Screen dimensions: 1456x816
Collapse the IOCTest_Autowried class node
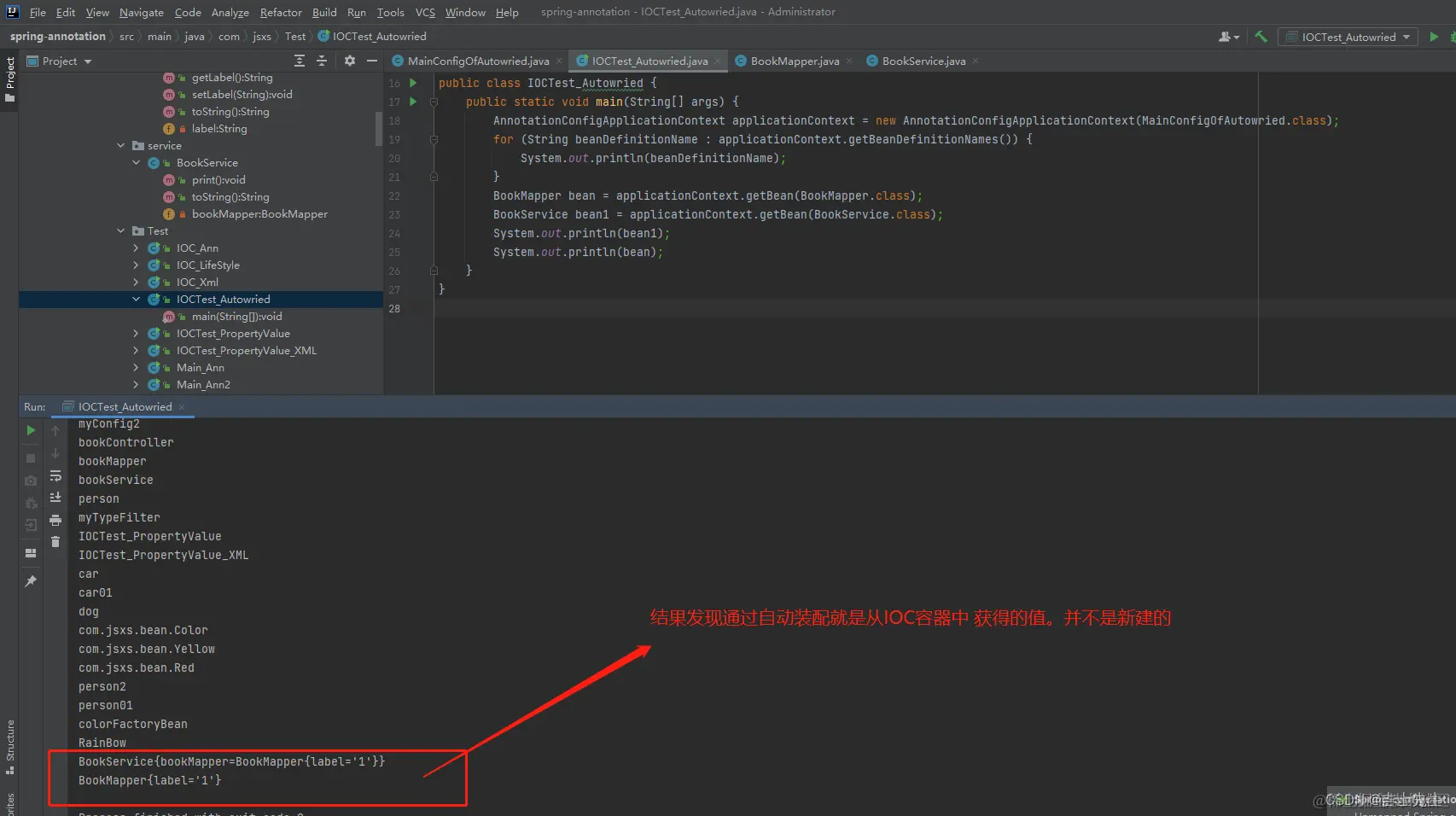coord(136,300)
